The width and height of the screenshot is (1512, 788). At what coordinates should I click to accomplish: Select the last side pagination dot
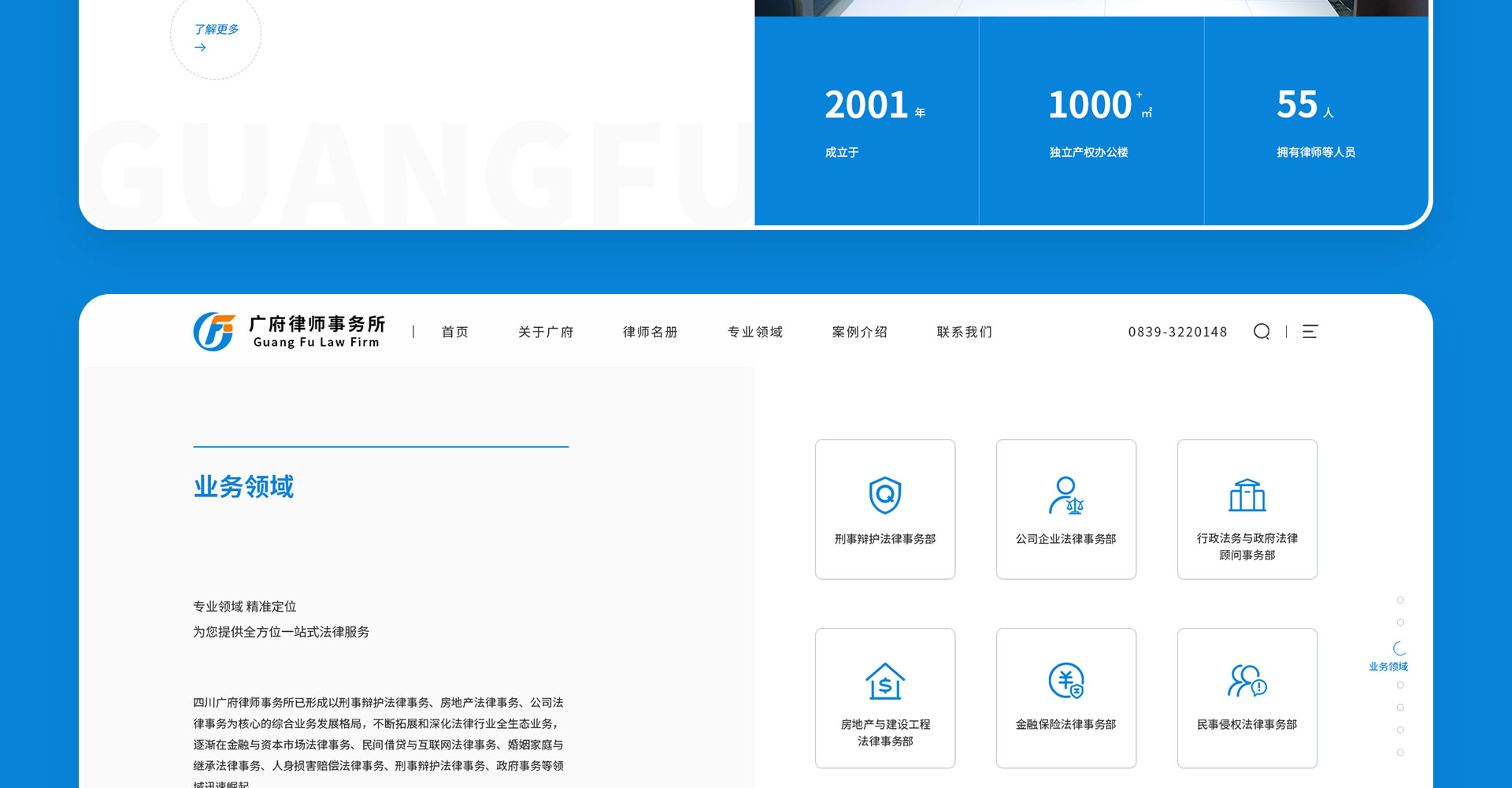coord(1400,753)
